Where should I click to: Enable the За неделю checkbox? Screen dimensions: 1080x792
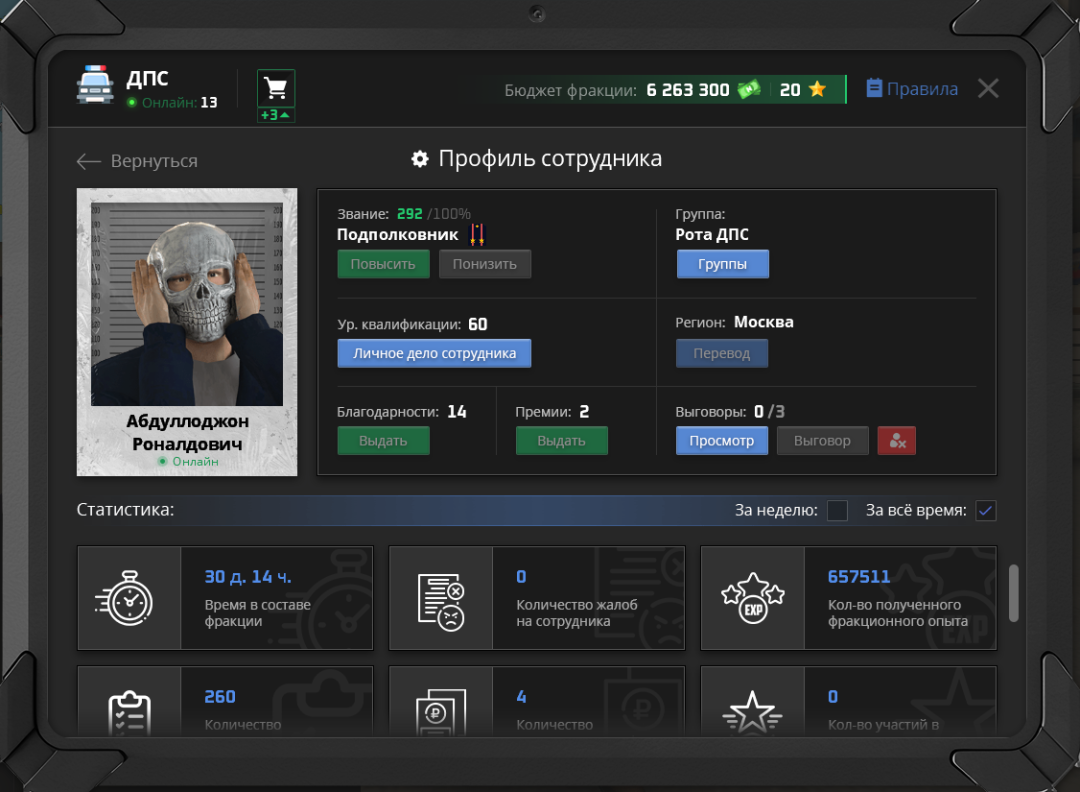click(x=837, y=511)
